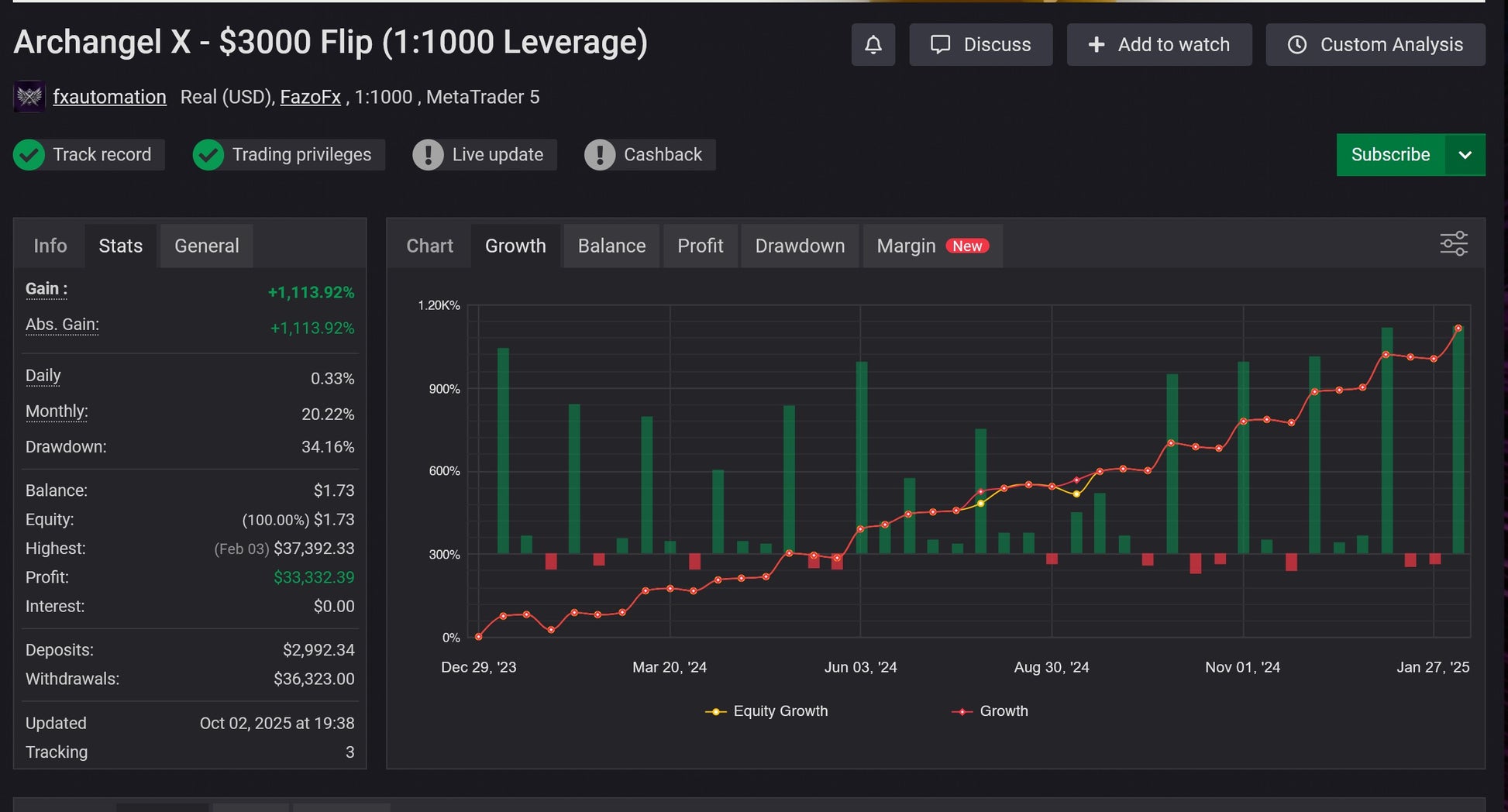Click the notification bell icon

tap(873, 45)
